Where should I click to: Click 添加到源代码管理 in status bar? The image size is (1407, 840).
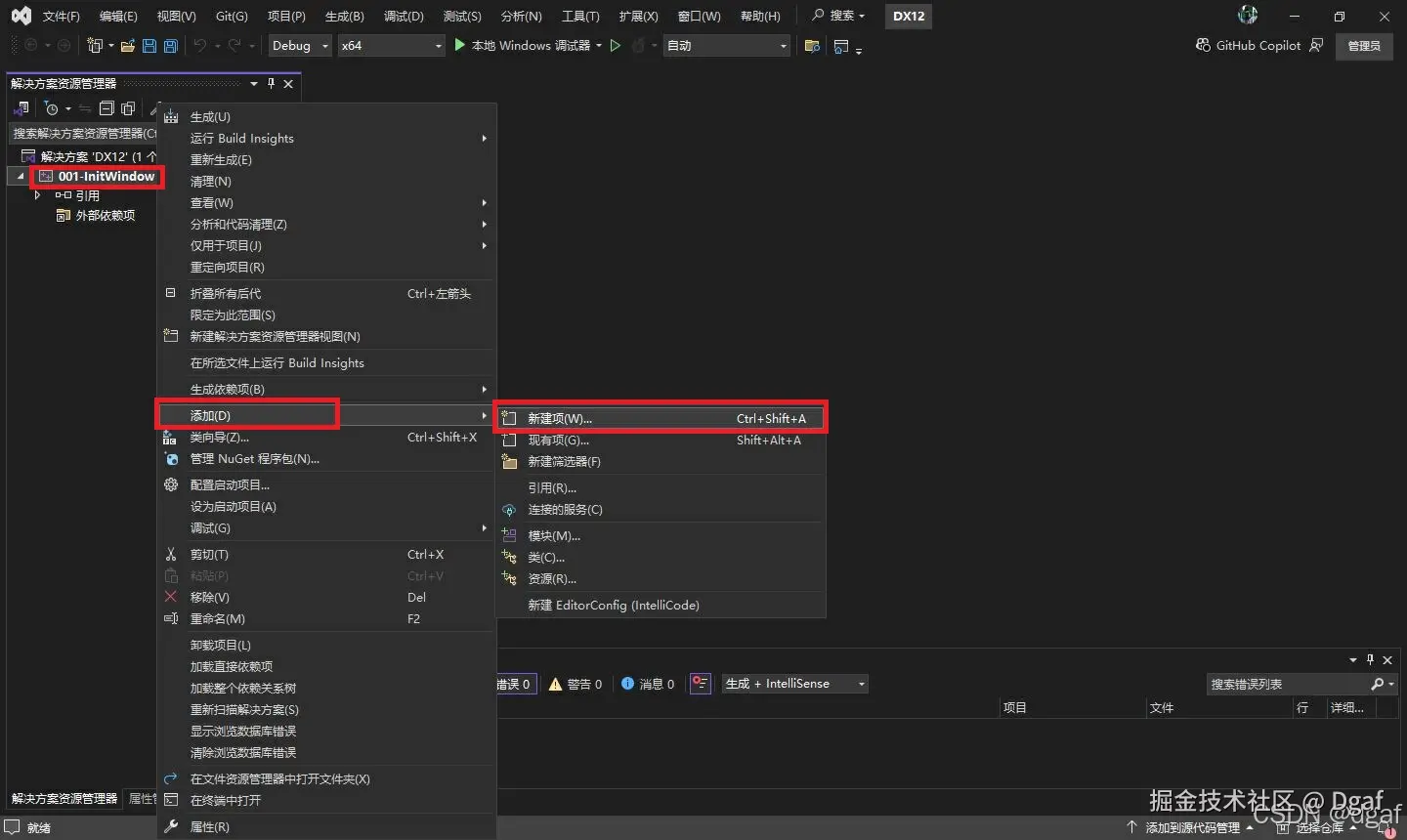point(1192,827)
